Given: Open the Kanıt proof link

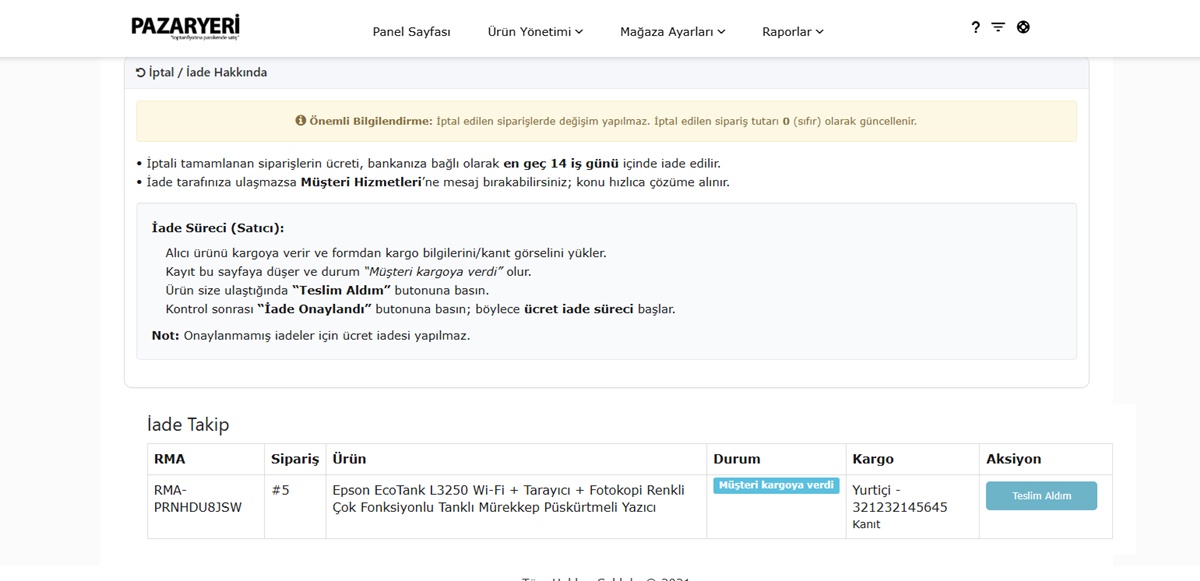Looking at the screenshot, I should 866,524.
